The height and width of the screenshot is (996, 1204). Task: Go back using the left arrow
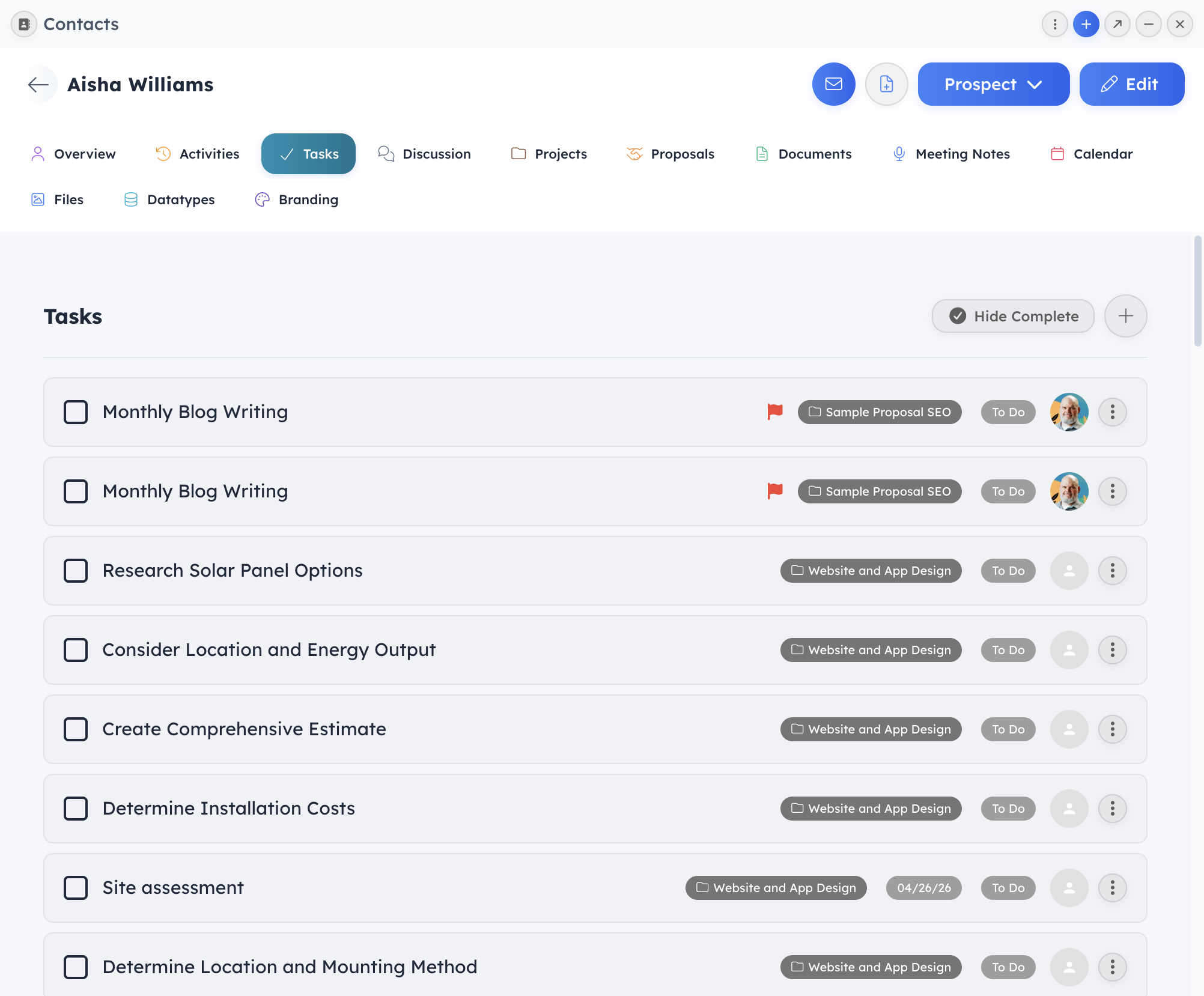[38, 85]
